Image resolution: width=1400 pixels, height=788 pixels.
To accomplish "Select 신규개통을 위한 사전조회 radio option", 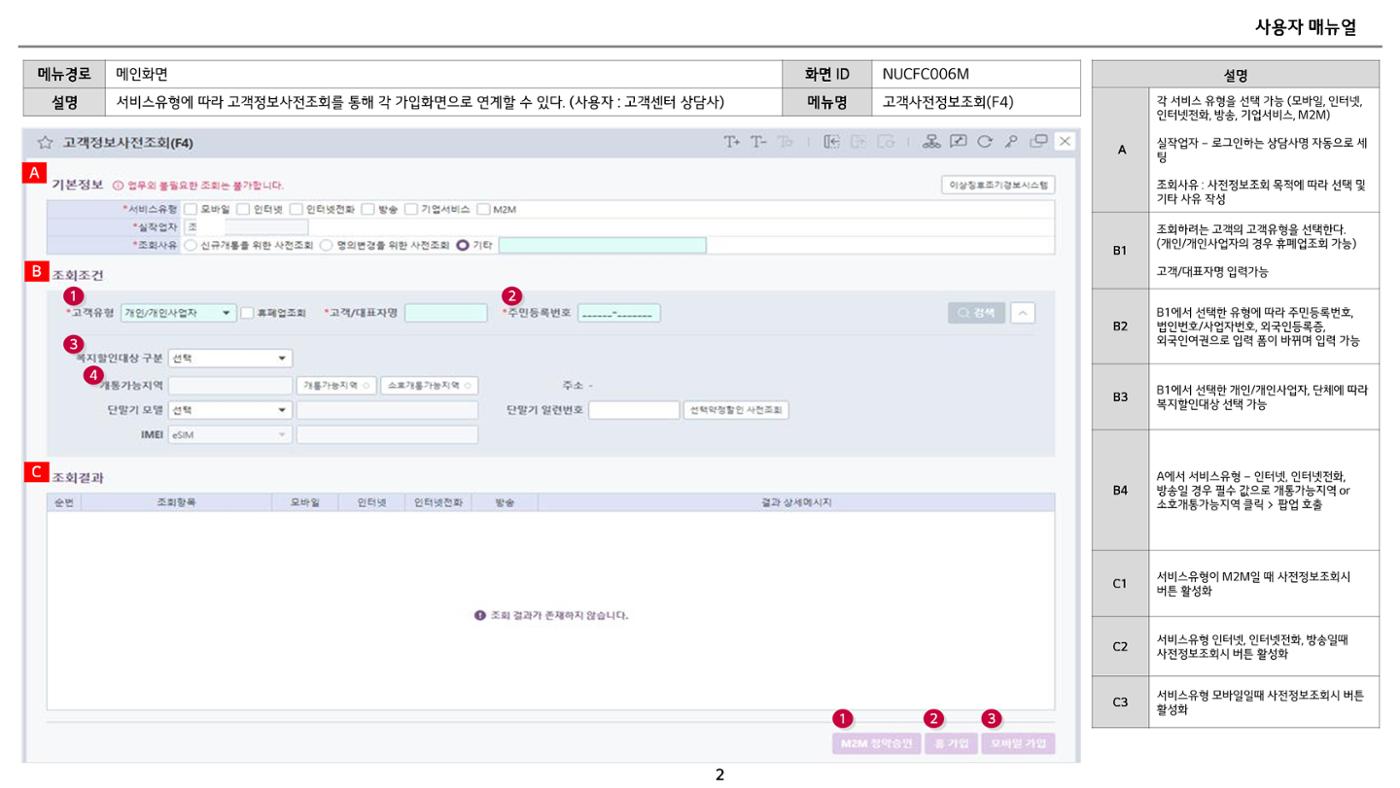I will [190, 245].
